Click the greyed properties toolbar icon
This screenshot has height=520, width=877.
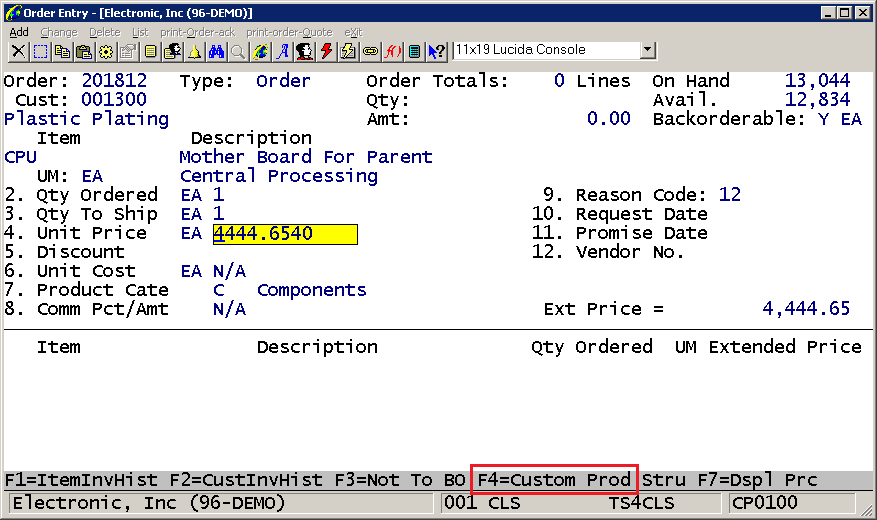(x=128, y=51)
